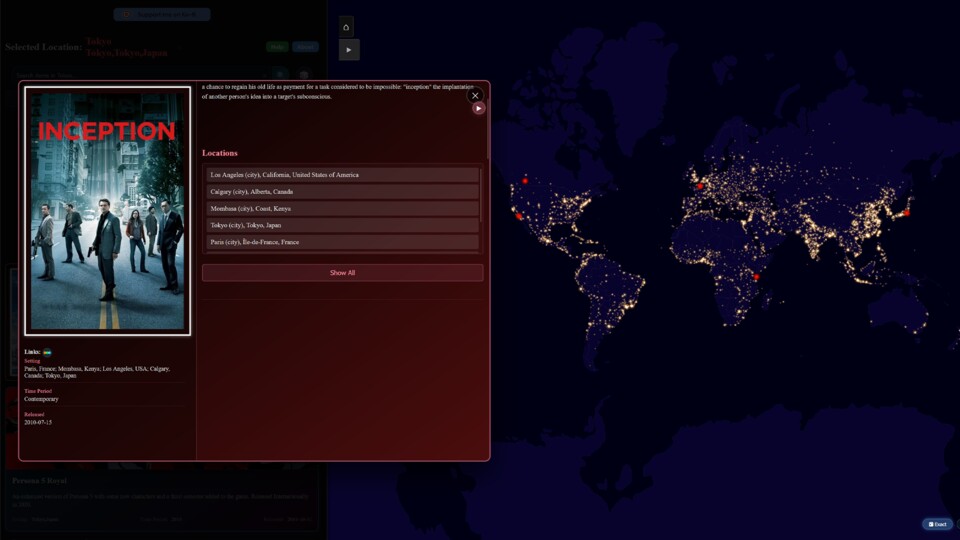Image resolution: width=960 pixels, height=540 pixels.
Task: Select Calgary, Alberta, Canada location
Action: 342,192
